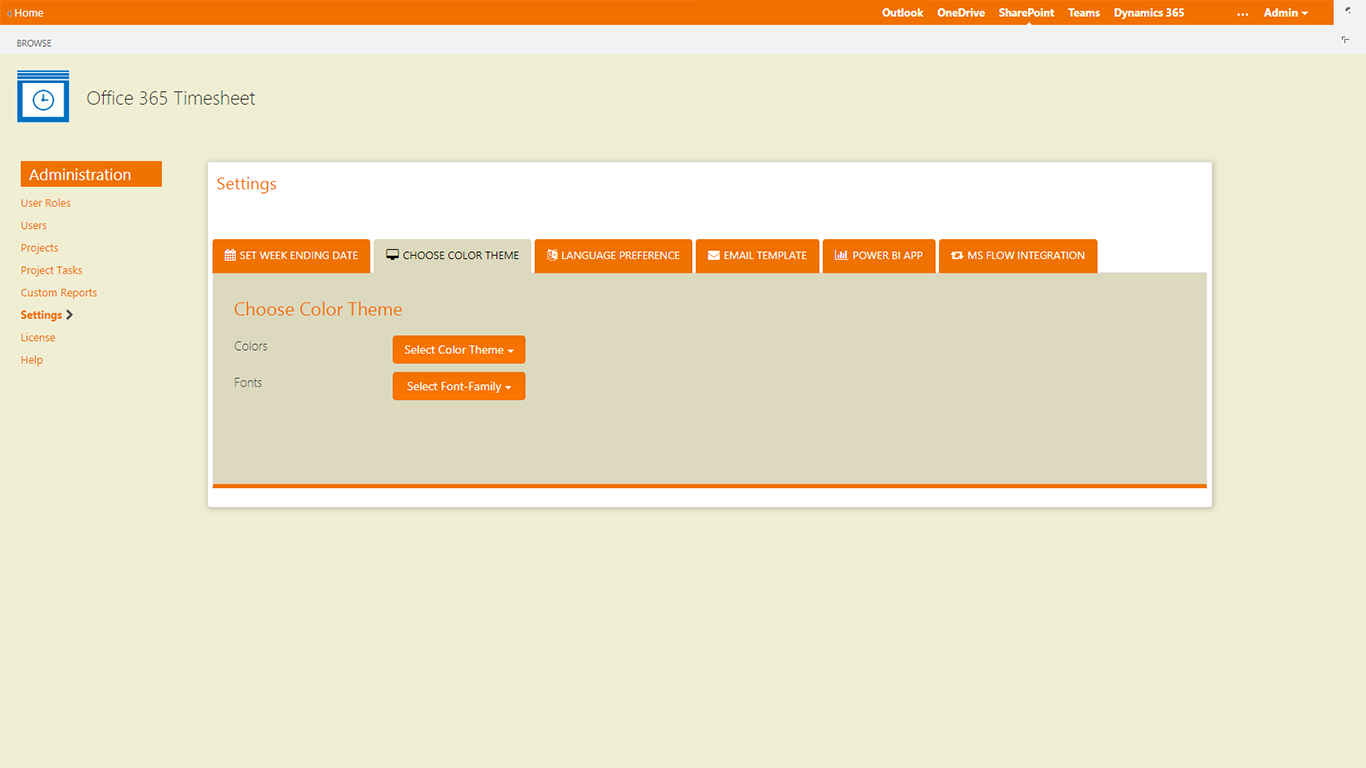Open OneDrive from the top bar
The height and width of the screenshot is (768, 1366).
(x=961, y=13)
